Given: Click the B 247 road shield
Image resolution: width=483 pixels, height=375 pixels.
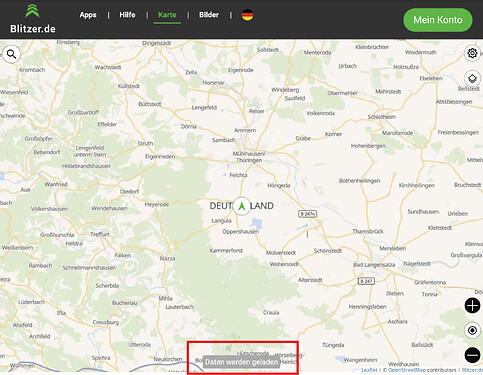Looking at the screenshot, I should (x=366, y=281).
